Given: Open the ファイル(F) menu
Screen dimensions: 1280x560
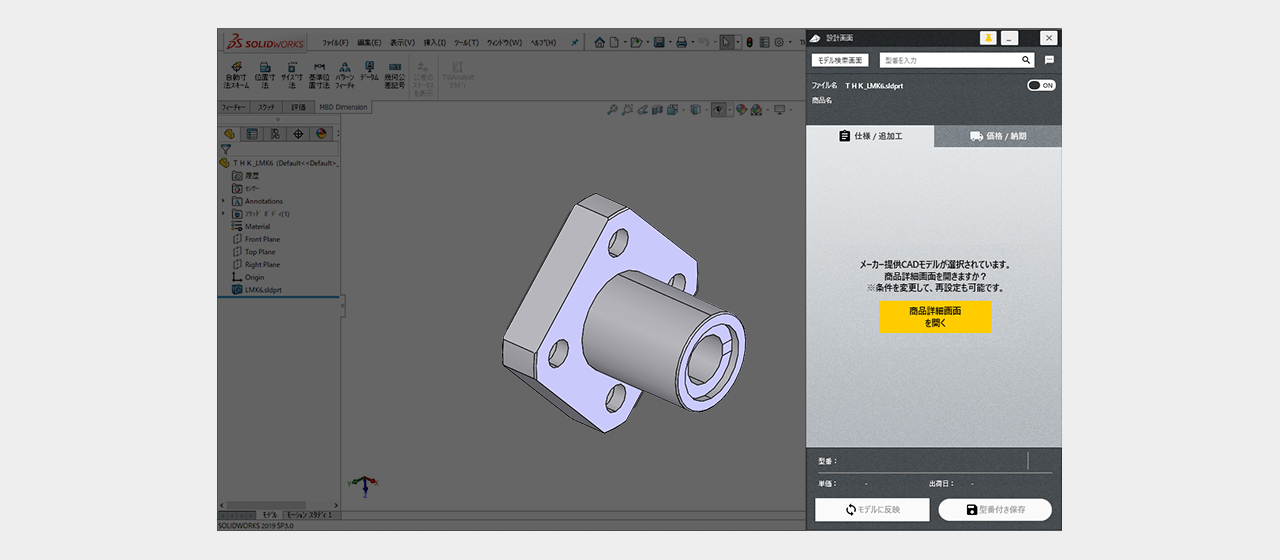Looking at the screenshot, I should click(335, 42).
